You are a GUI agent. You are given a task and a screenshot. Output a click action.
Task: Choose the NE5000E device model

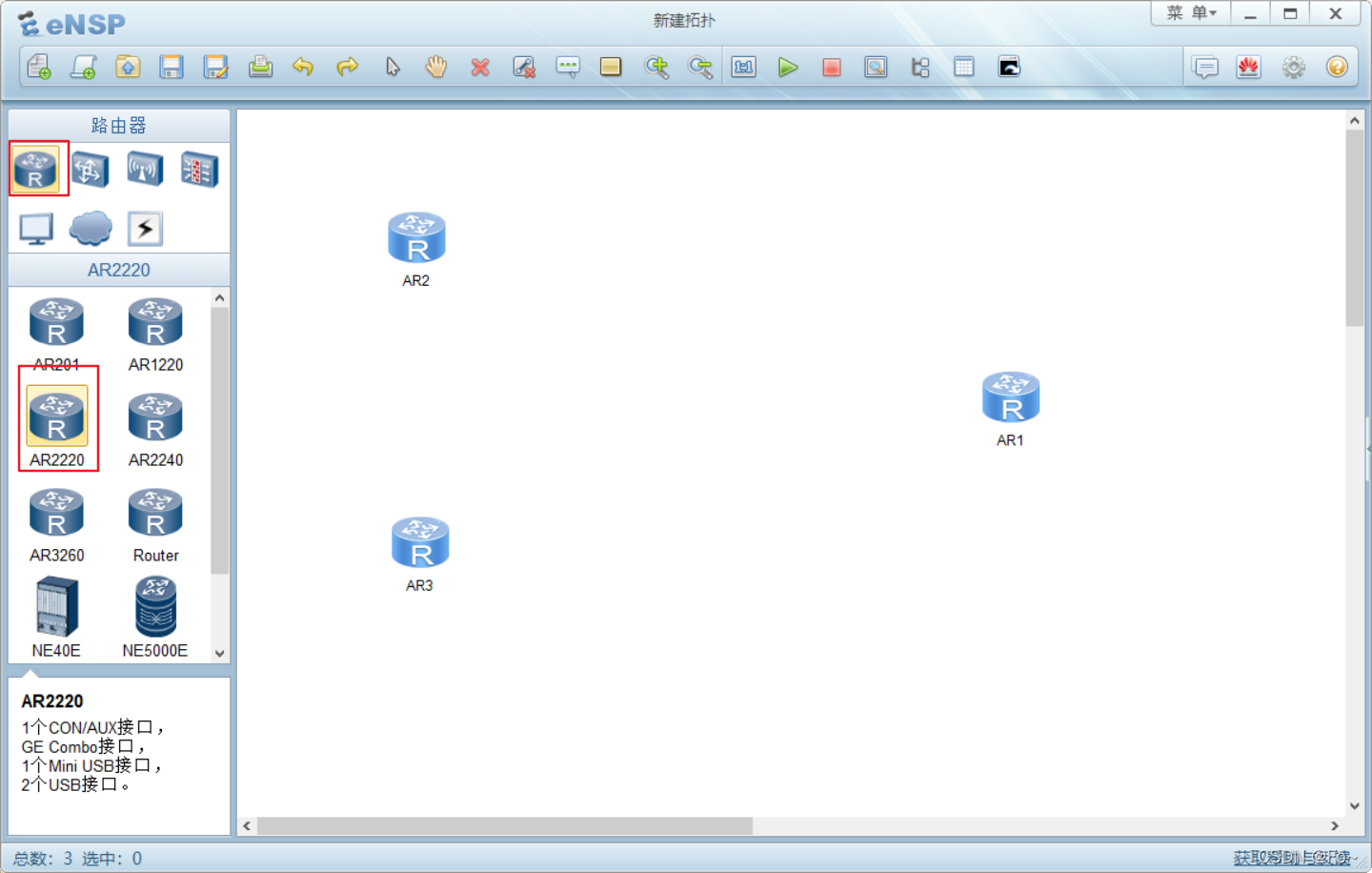click(155, 618)
